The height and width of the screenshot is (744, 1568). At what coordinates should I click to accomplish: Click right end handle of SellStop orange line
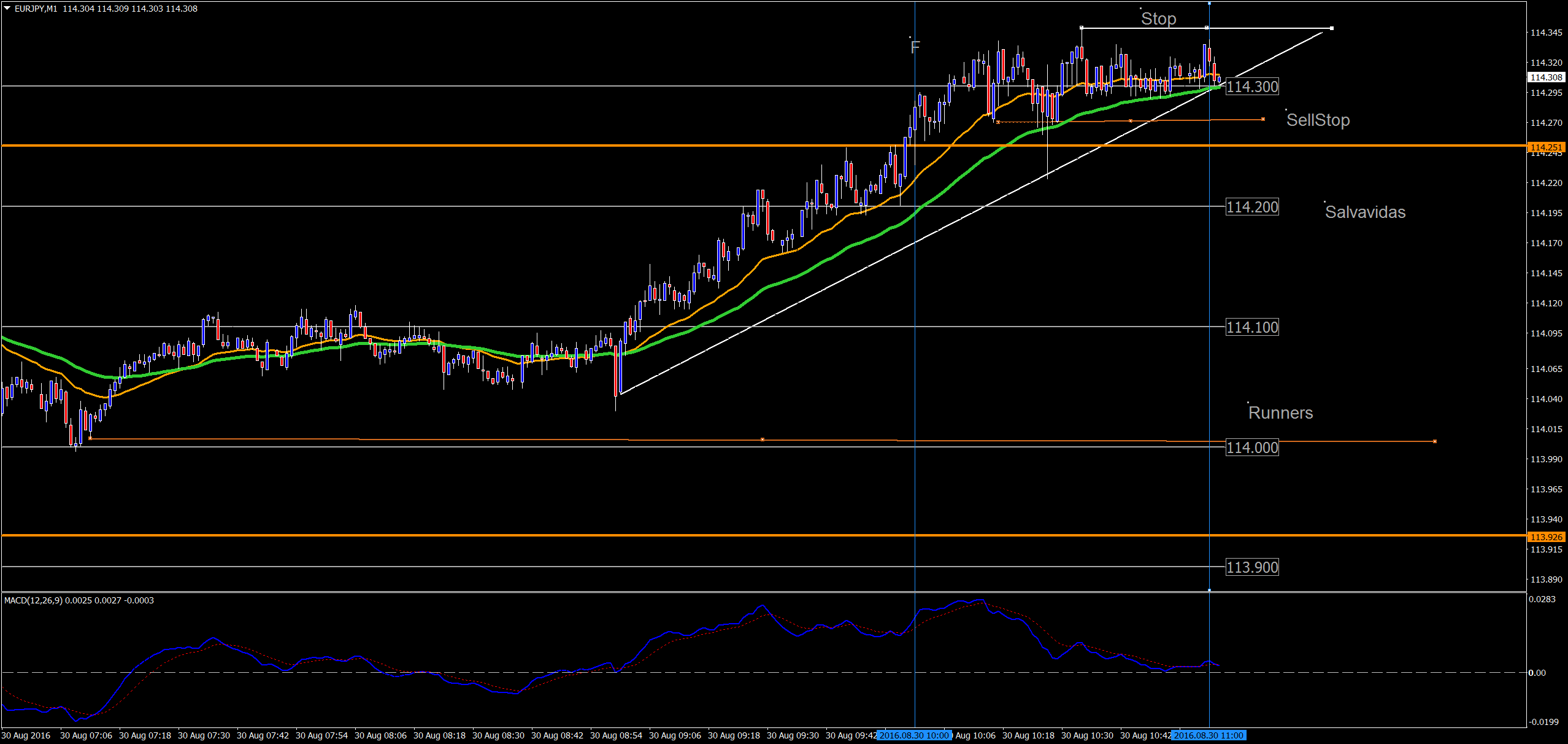pos(1263,119)
